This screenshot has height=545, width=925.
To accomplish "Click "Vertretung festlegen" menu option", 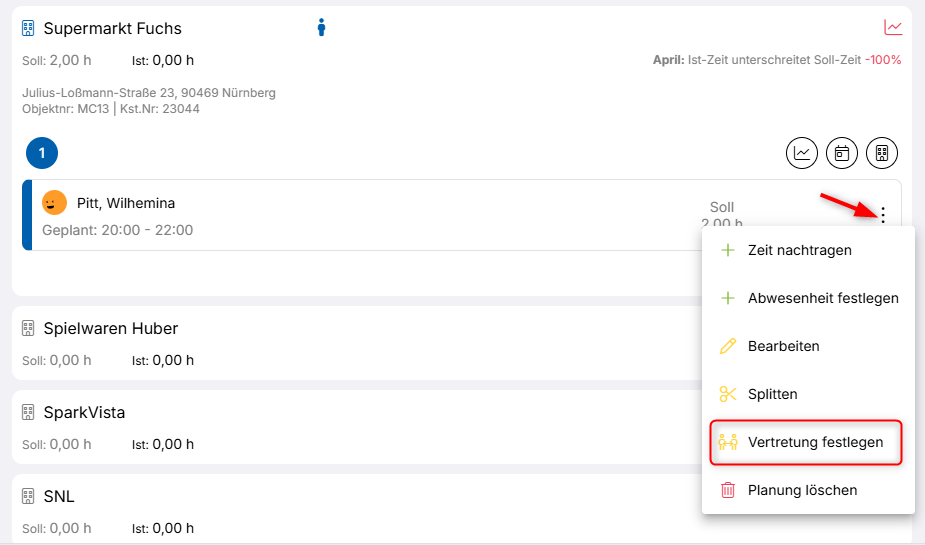I will 815,442.
